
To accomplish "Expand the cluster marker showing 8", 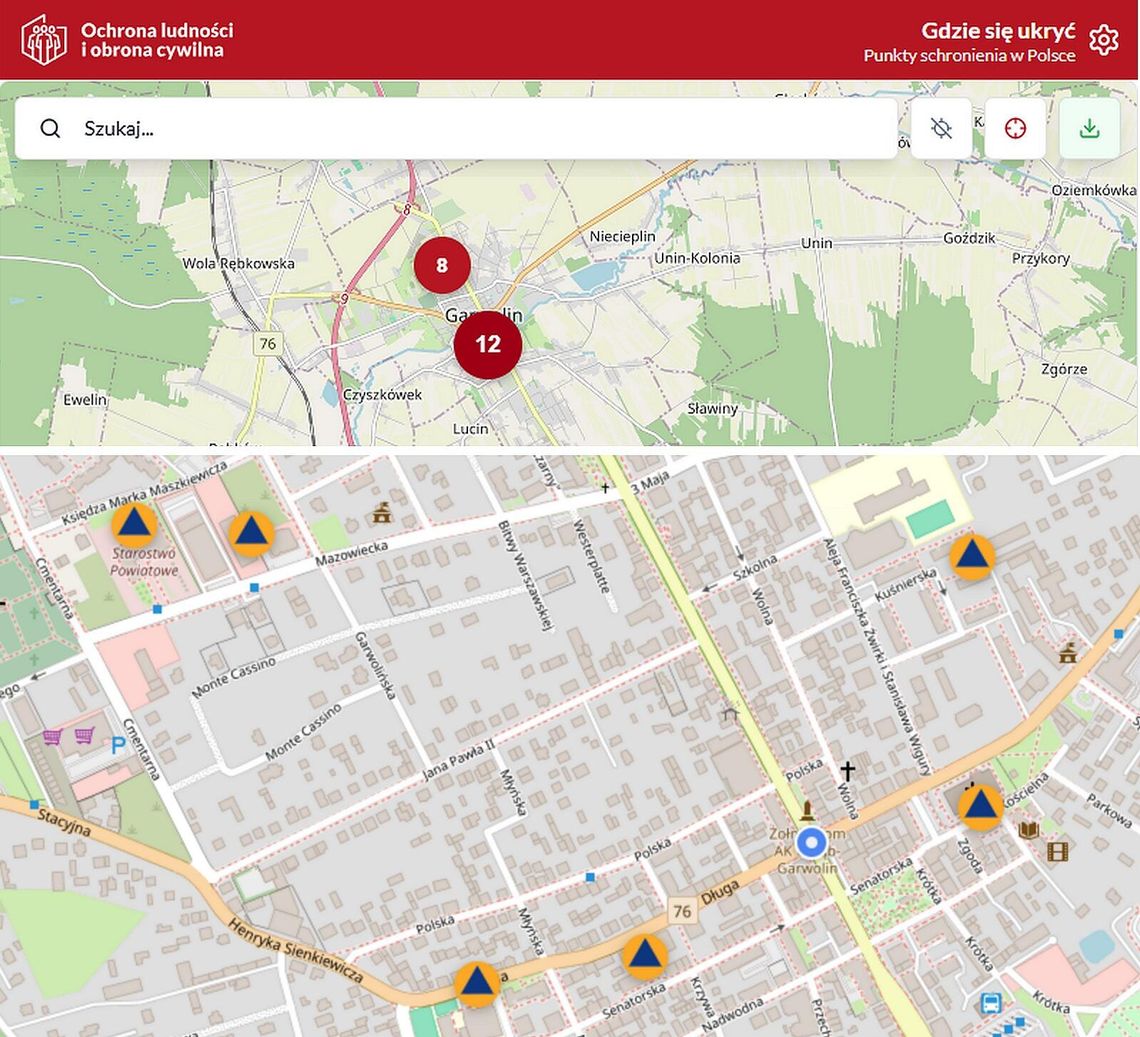I will [442, 265].
